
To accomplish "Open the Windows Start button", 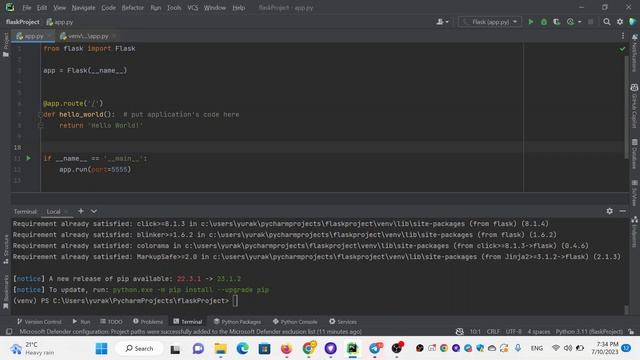I will pyautogui.click(x=101, y=348).
